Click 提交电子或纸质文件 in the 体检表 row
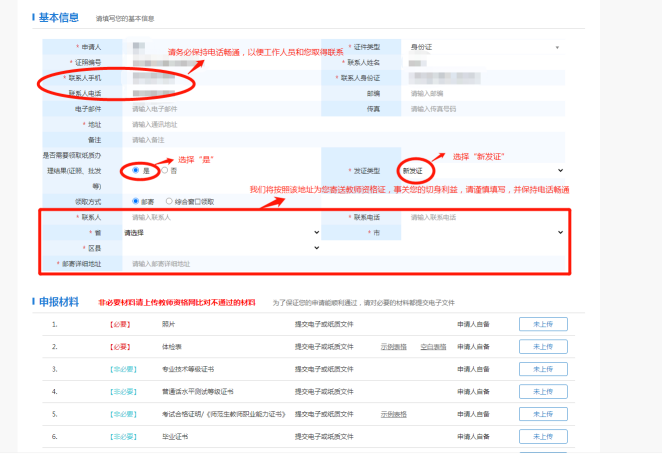Screen dimensions: 662x455 click(324, 347)
